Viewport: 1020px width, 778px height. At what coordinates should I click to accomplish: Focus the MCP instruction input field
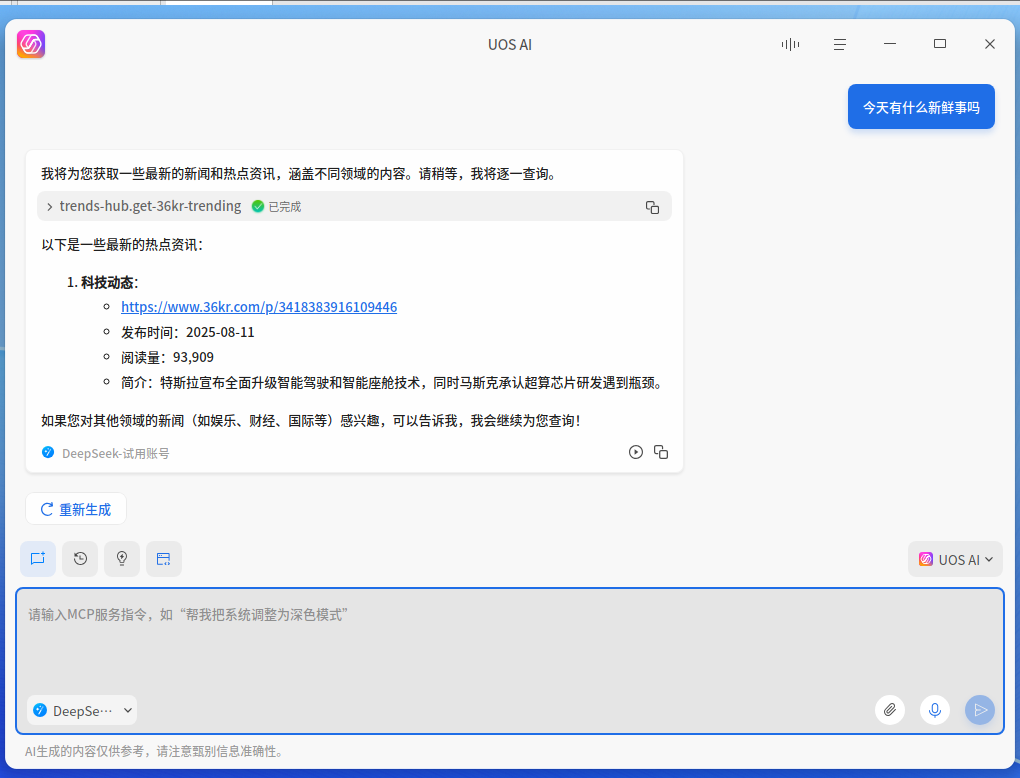pos(510,661)
